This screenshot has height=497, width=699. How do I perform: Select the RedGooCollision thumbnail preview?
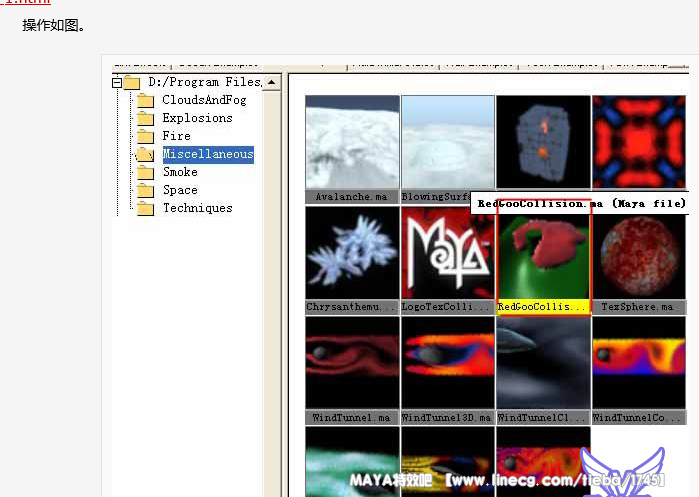click(x=543, y=253)
